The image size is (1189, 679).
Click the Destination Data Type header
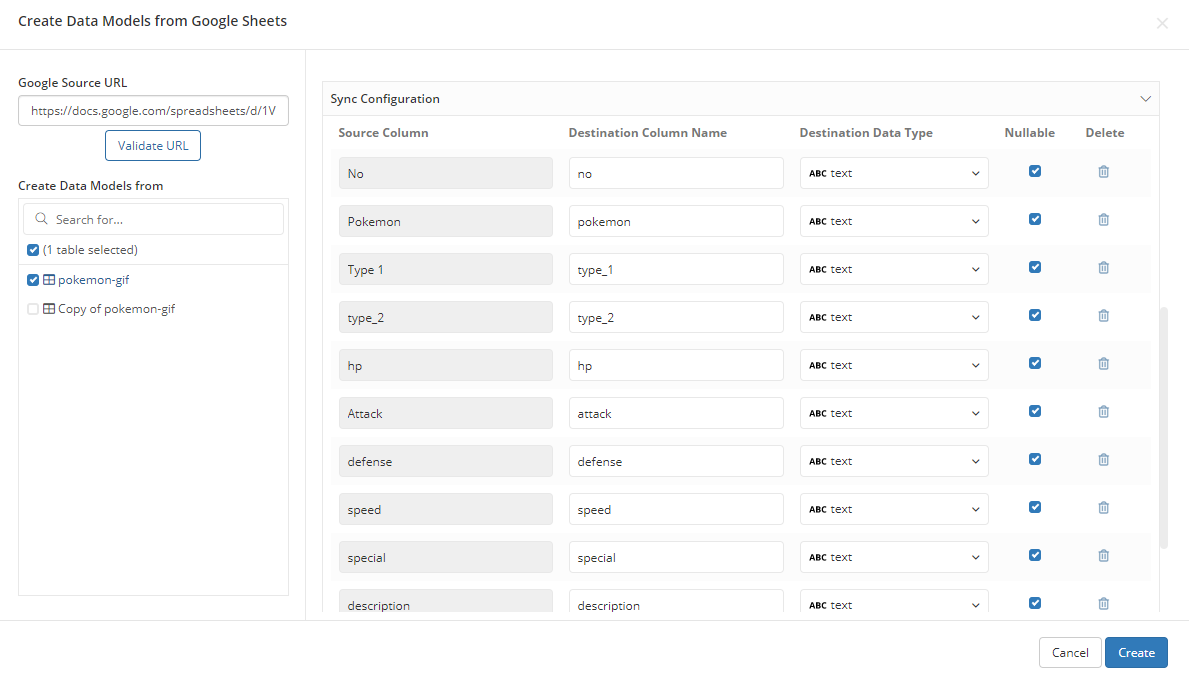tap(866, 133)
